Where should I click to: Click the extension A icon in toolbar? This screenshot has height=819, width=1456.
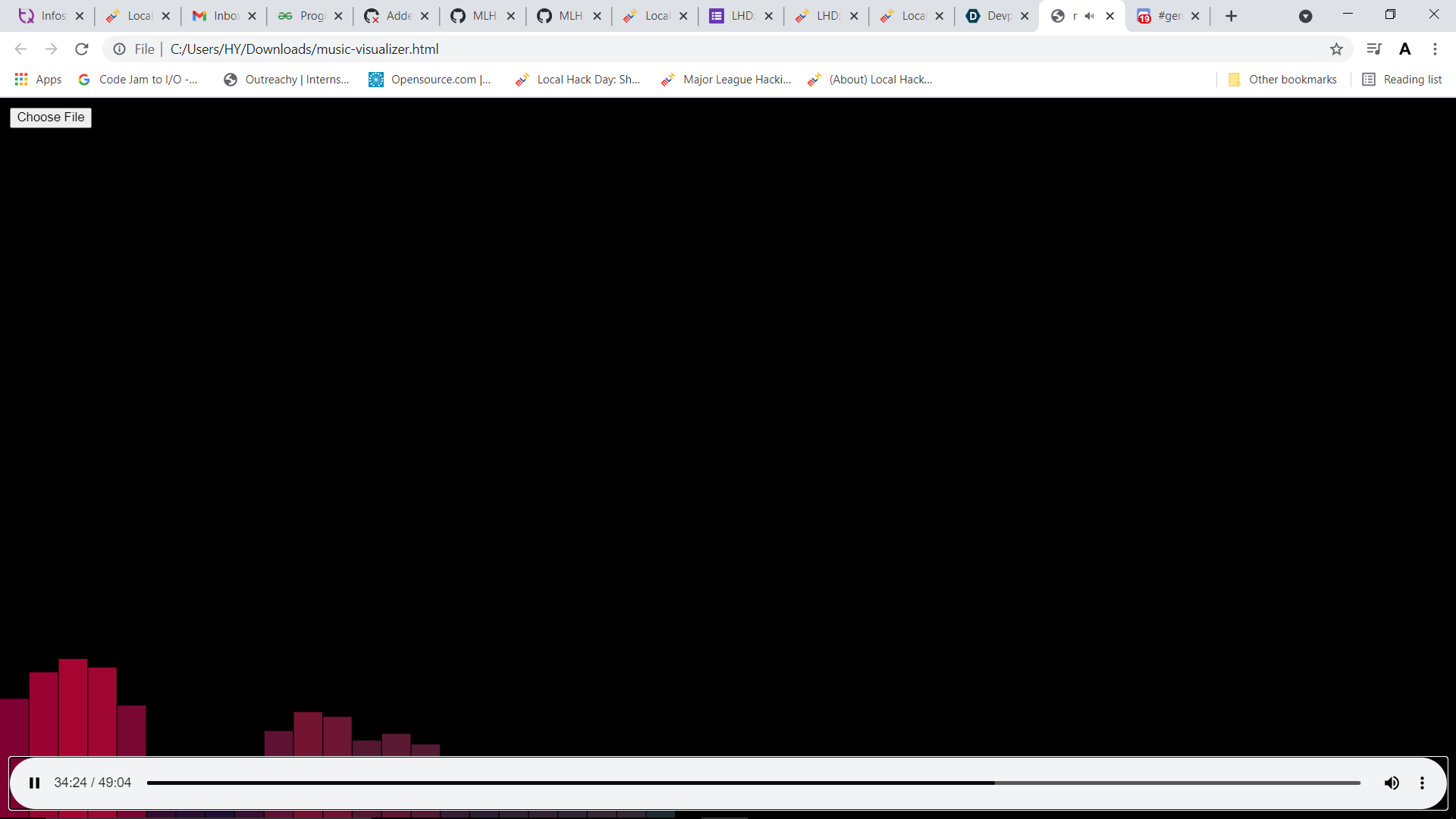pyautogui.click(x=1404, y=49)
